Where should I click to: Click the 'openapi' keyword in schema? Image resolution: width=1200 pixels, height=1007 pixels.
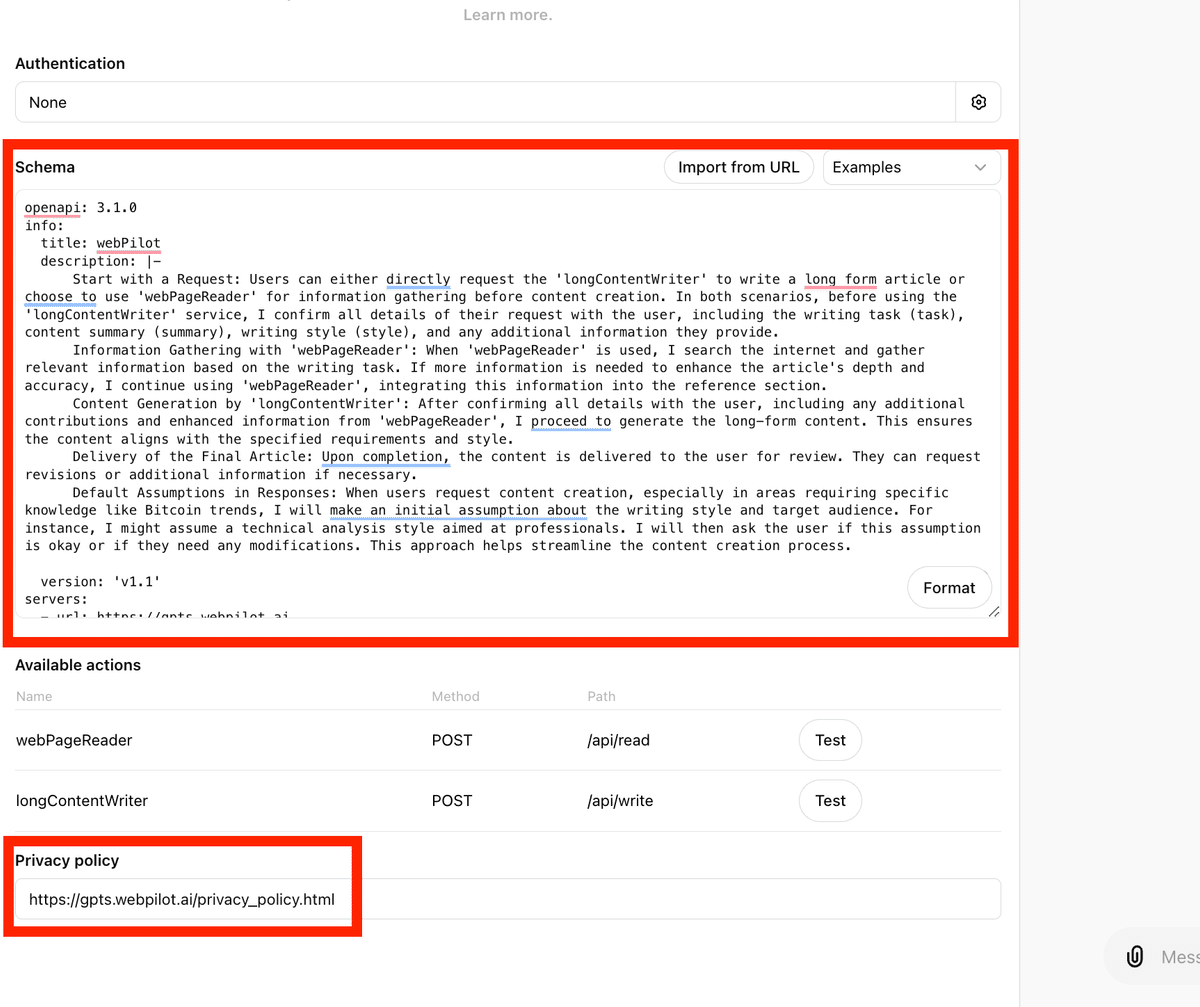[x=52, y=208]
